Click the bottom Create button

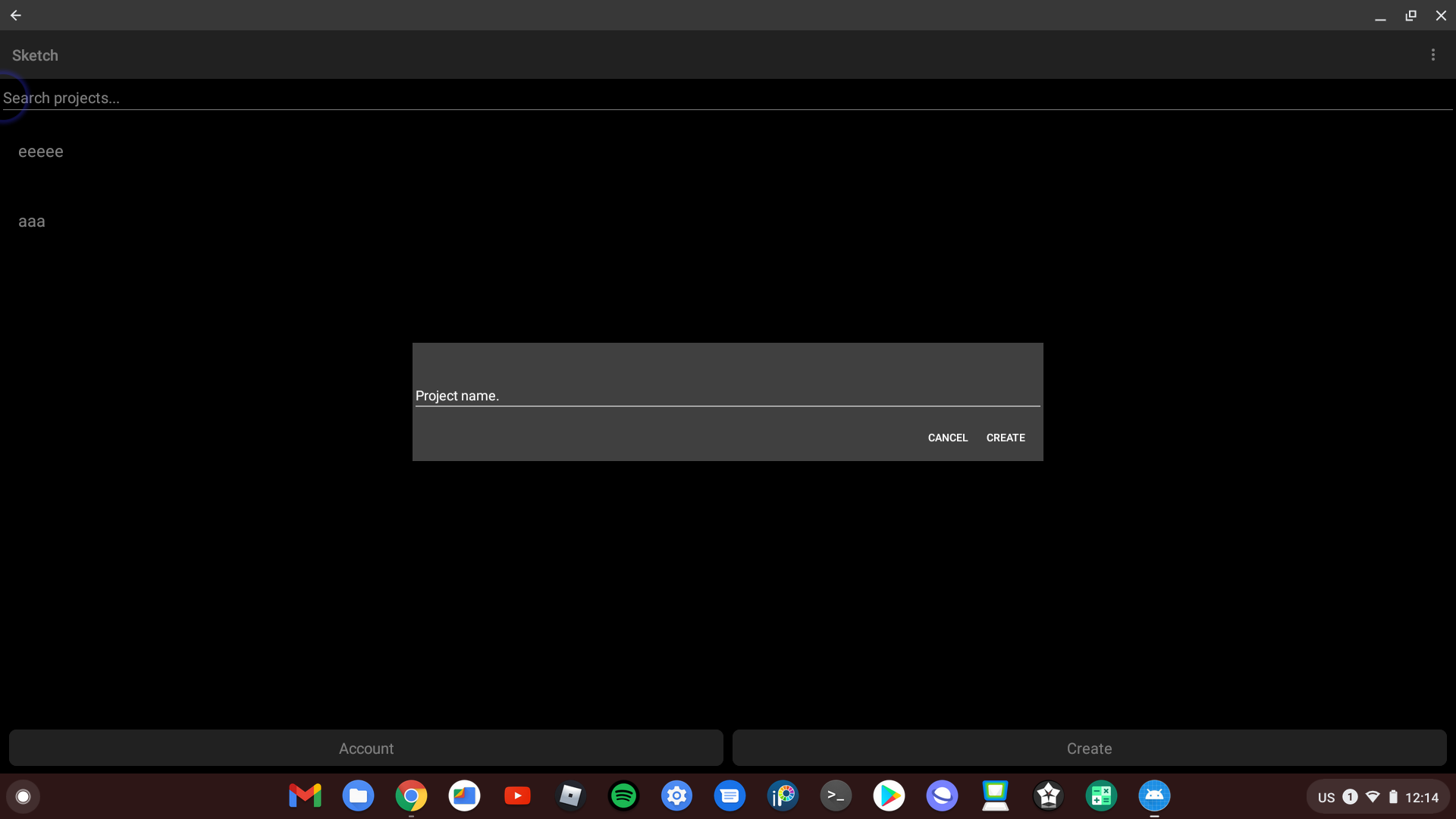point(1089,748)
